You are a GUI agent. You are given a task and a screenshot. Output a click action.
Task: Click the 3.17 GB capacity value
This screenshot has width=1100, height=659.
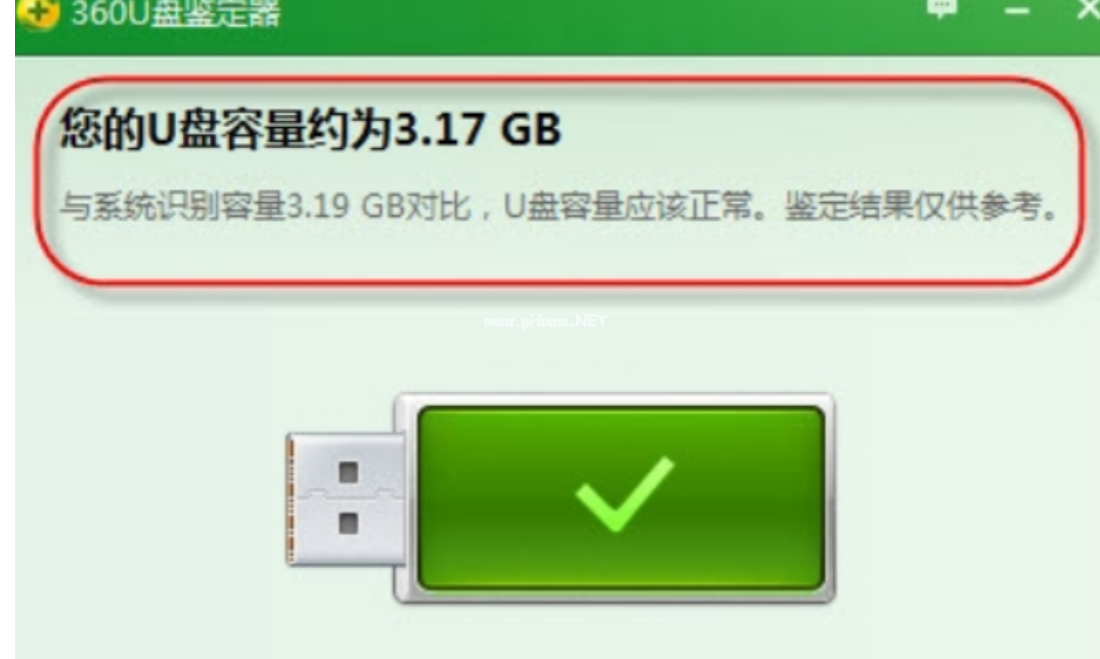pos(478,129)
